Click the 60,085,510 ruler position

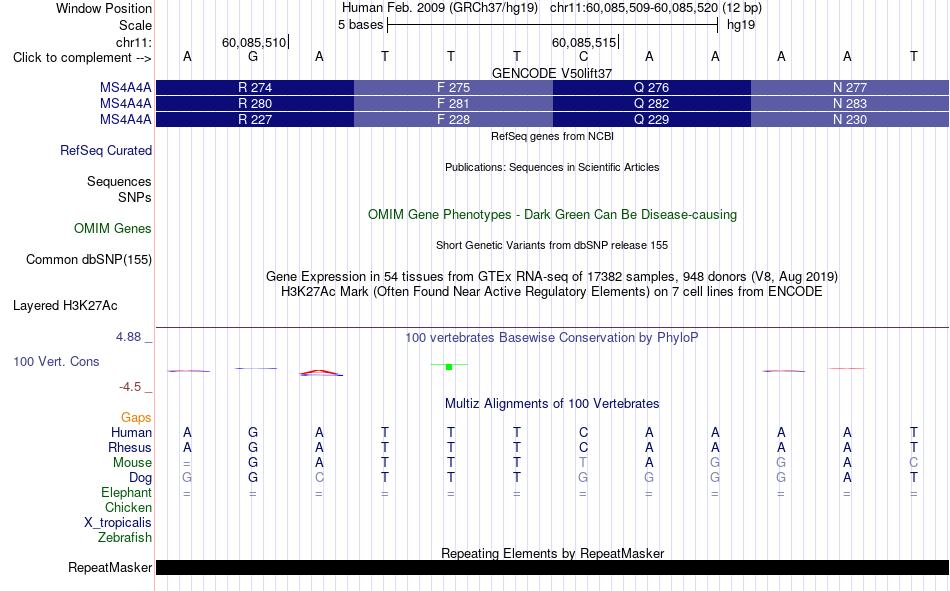click(x=254, y=42)
